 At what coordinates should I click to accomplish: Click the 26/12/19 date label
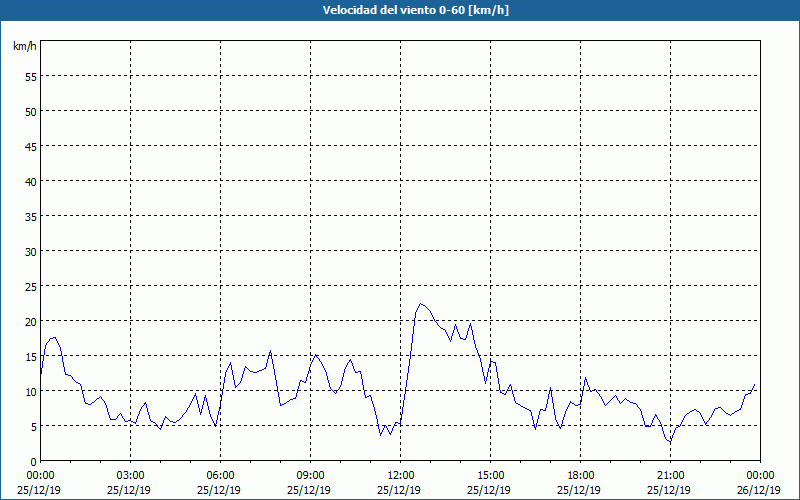tap(759, 490)
